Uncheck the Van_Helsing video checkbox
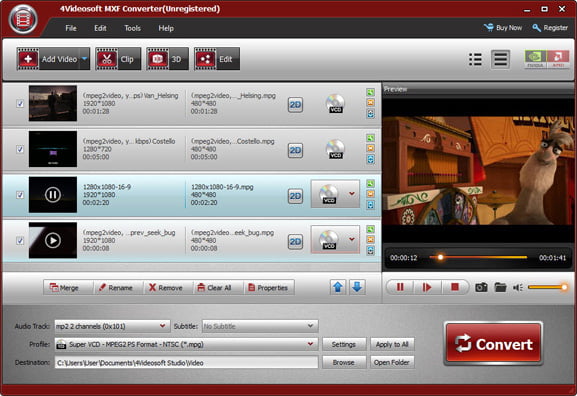Image resolution: width=577 pixels, height=396 pixels. pos(20,104)
